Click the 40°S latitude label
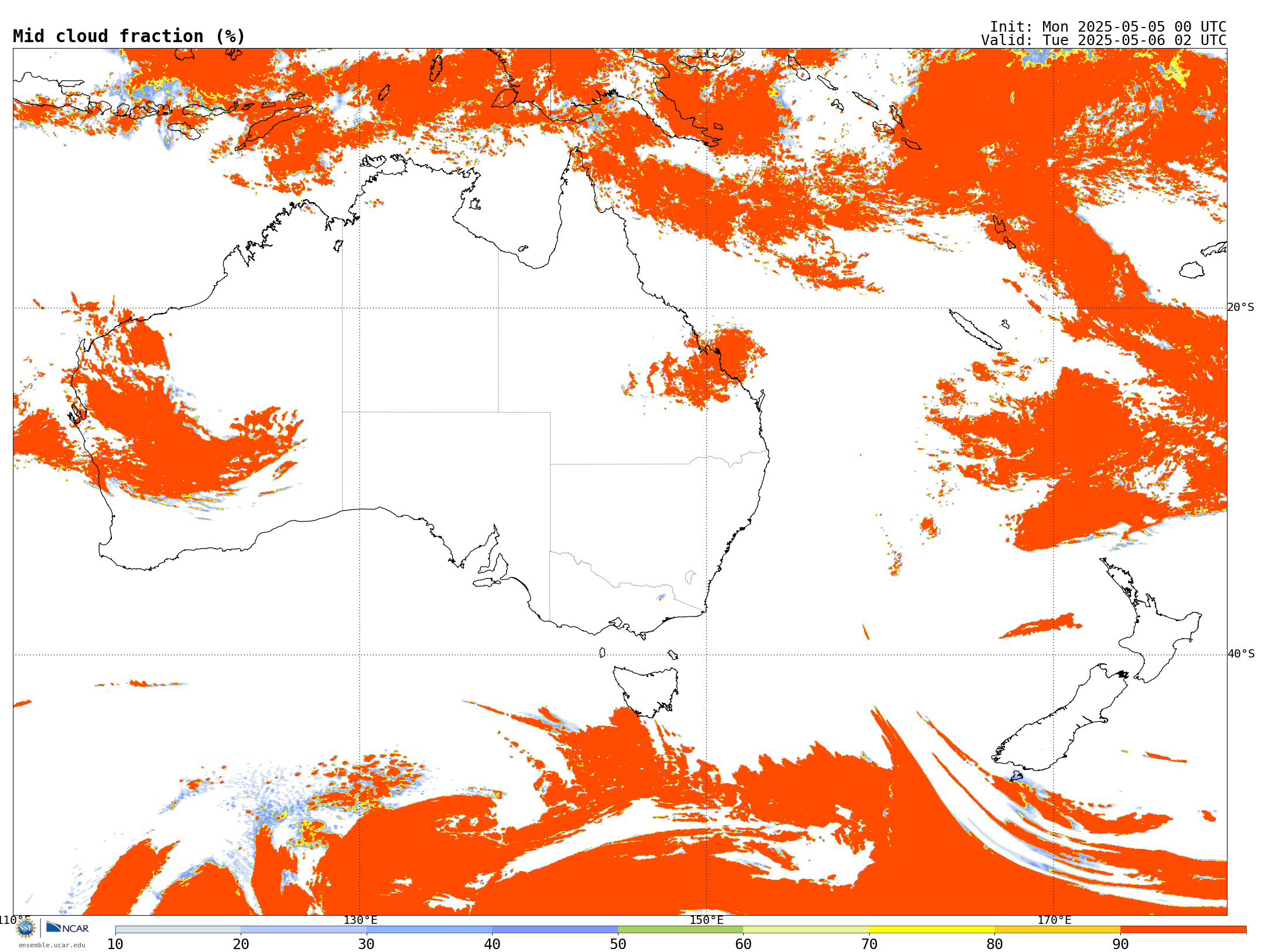 [1241, 654]
